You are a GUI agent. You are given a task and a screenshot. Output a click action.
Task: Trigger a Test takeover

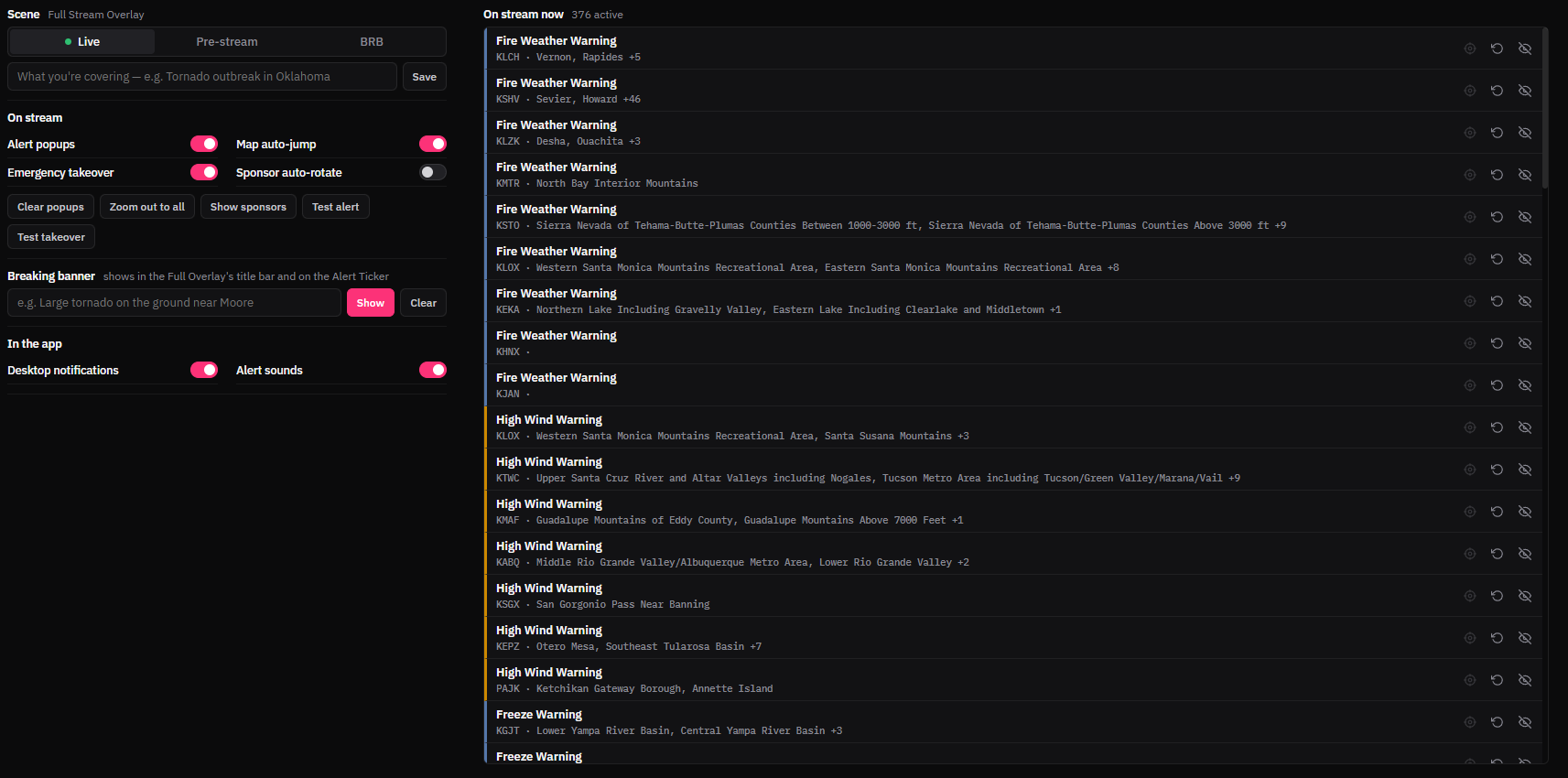pyautogui.click(x=51, y=237)
